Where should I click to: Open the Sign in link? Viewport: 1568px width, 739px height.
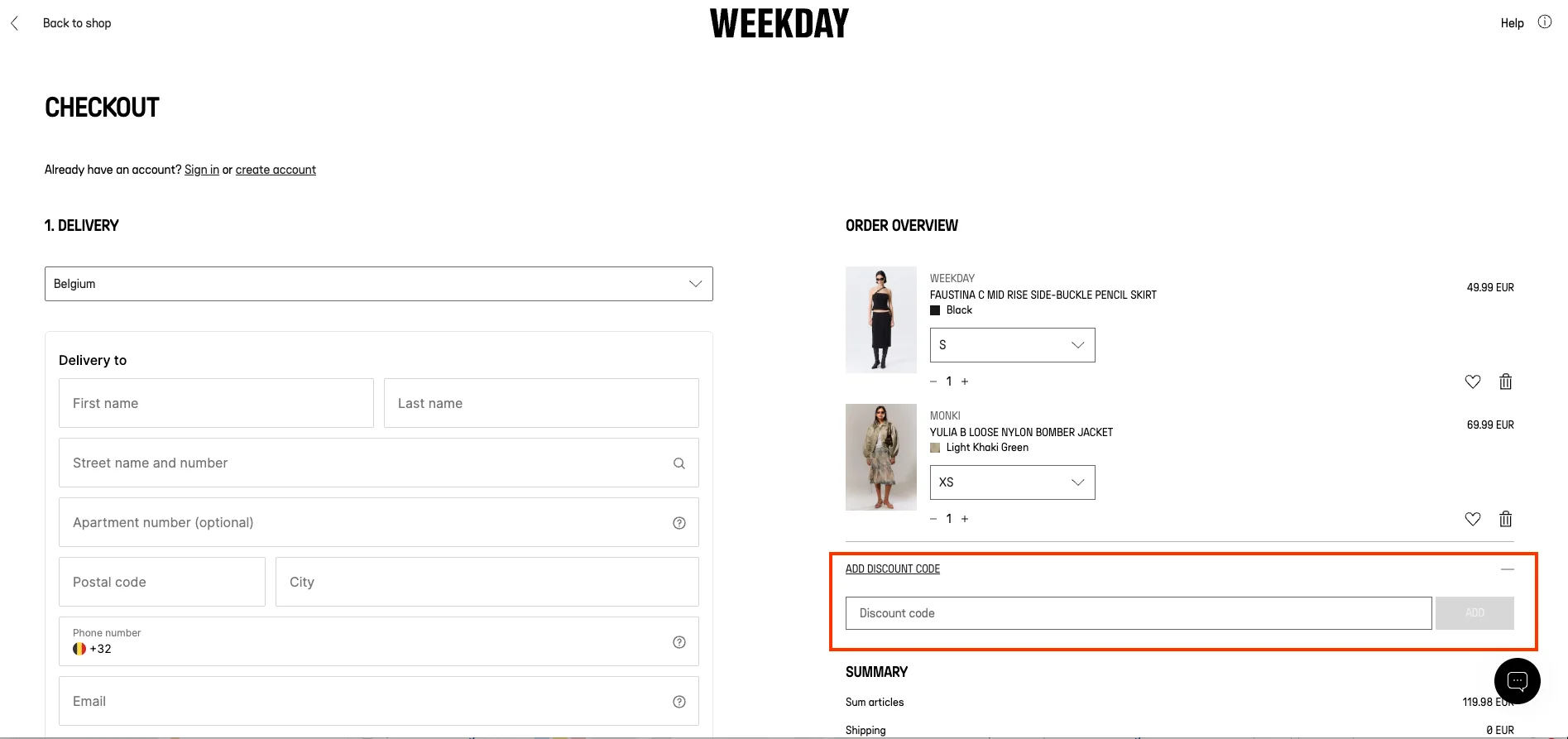tap(201, 170)
